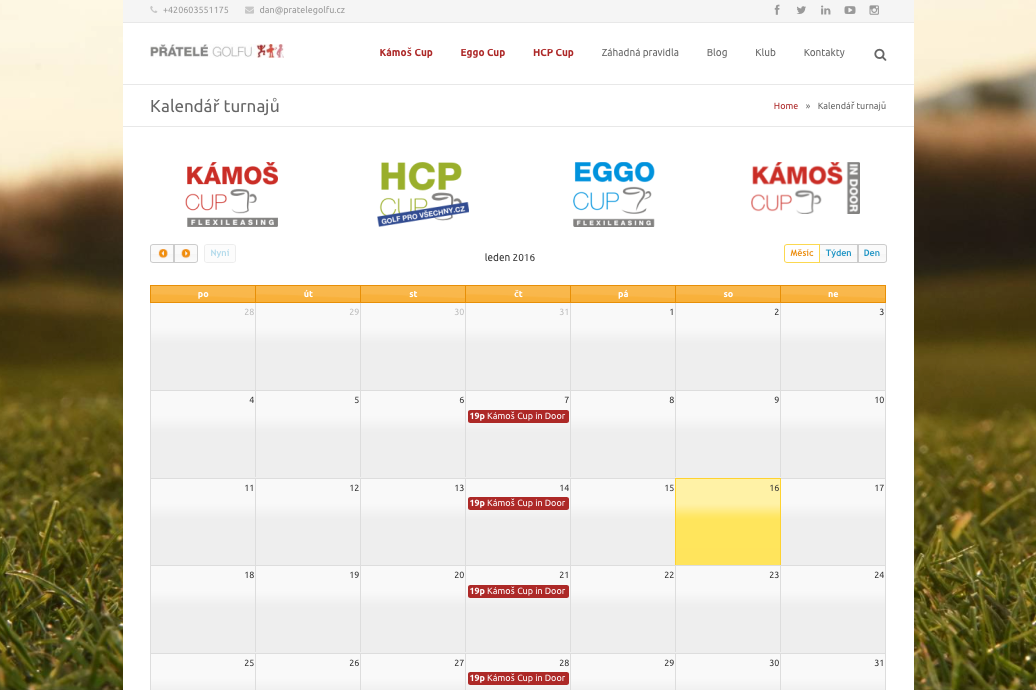Click the Nyní today button
This screenshot has width=1036, height=690.
[220, 253]
